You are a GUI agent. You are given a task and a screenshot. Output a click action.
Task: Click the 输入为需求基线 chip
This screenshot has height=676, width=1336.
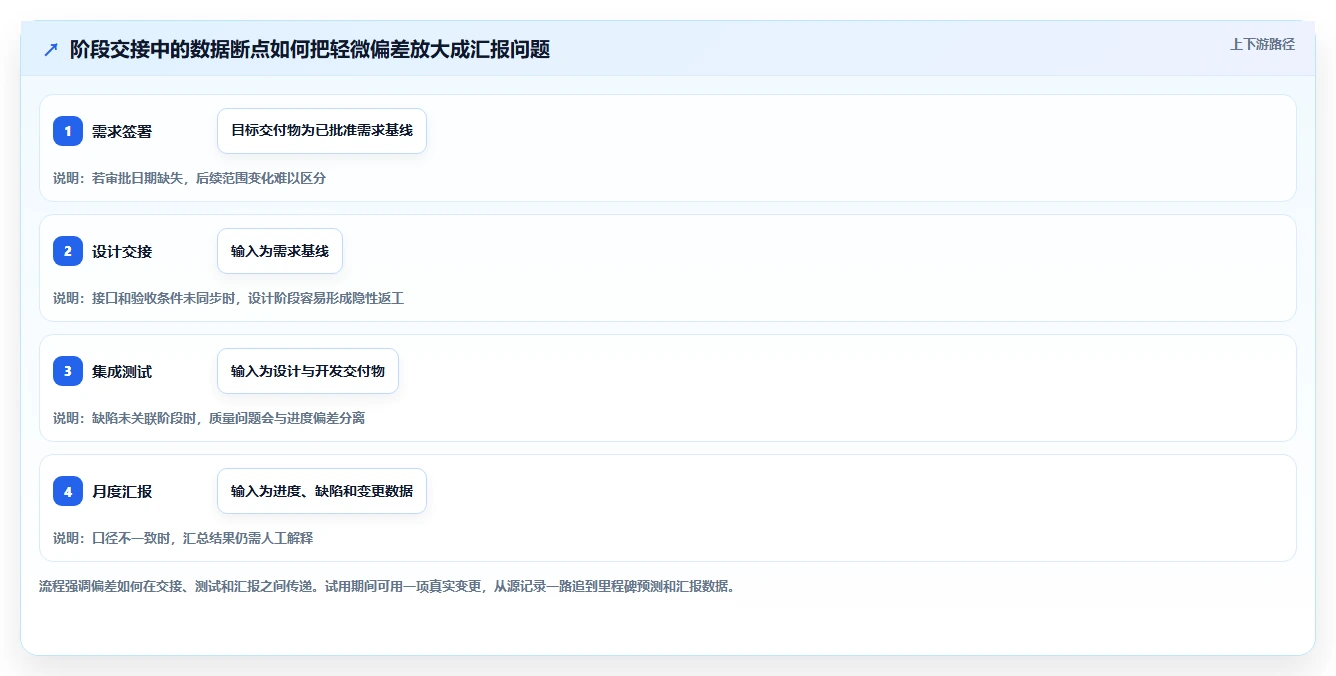(280, 251)
